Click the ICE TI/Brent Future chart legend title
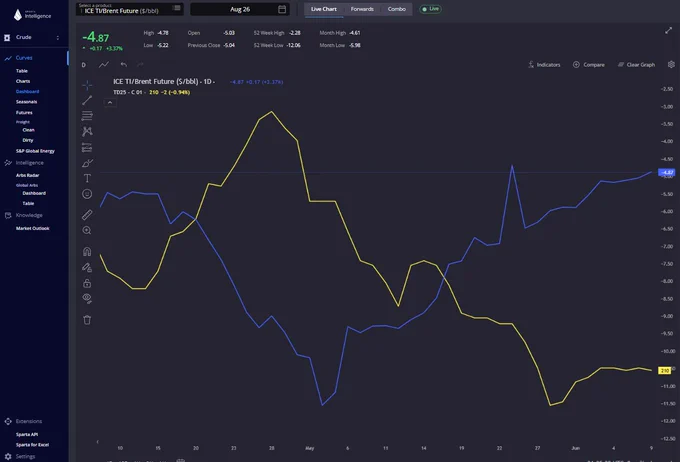 coord(164,82)
